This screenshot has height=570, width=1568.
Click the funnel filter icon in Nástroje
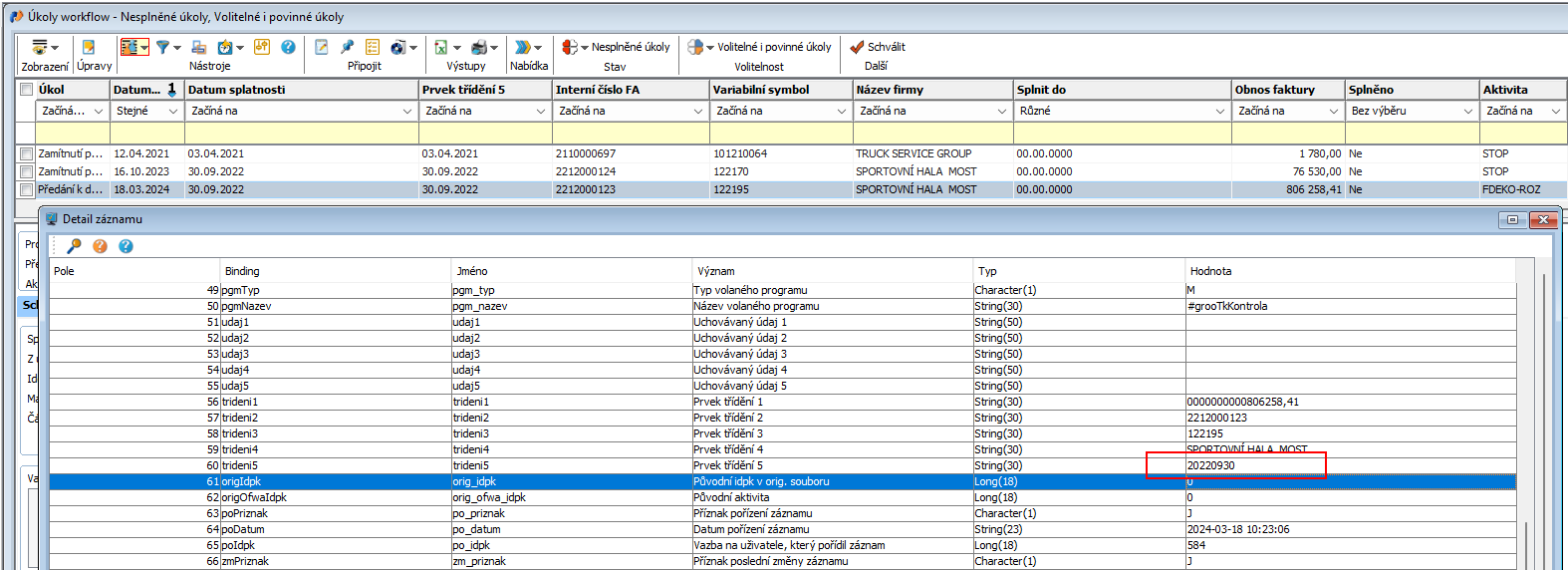[x=162, y=47]
